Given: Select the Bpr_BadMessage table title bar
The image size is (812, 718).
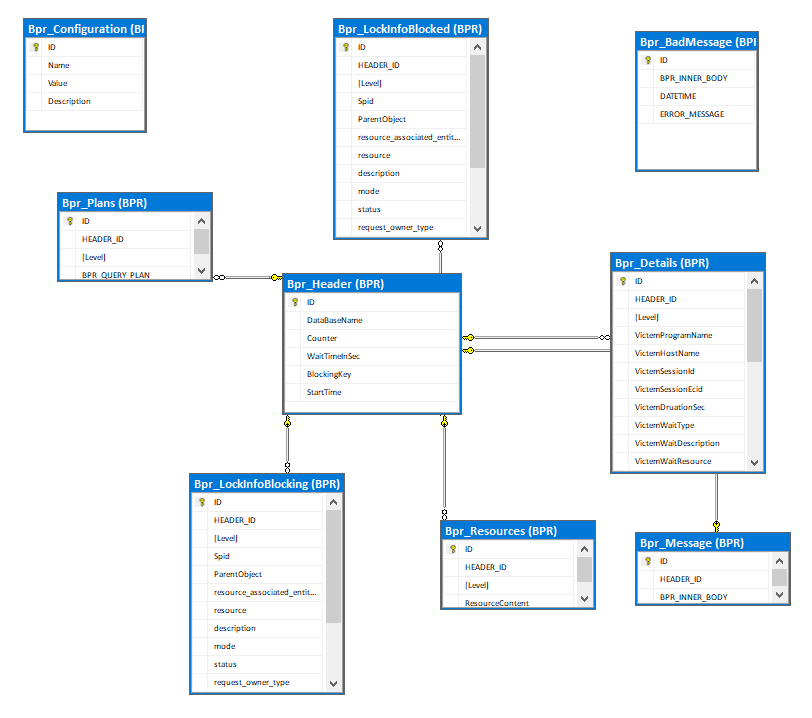Looking at the screenshot, I should coord(697,42).
